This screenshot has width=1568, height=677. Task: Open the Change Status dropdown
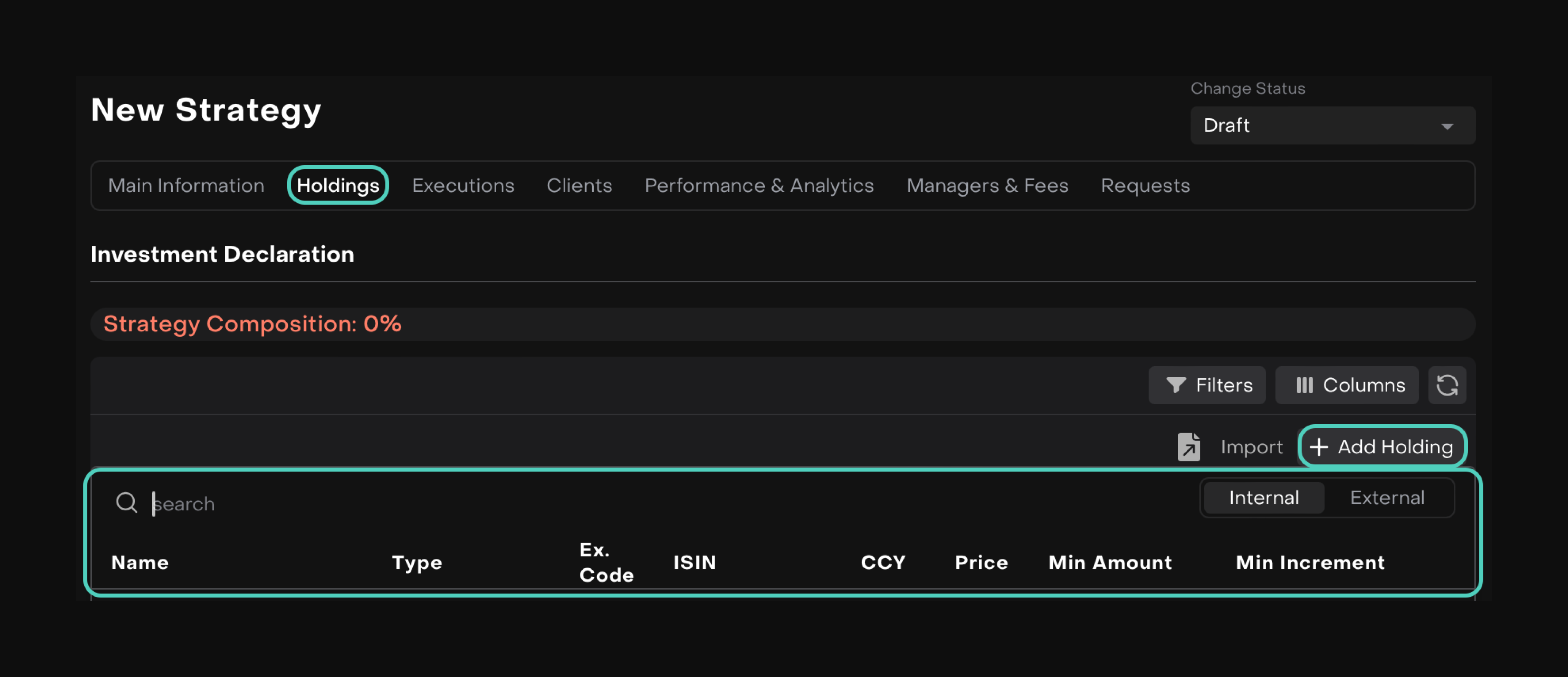coord(1332,125)
